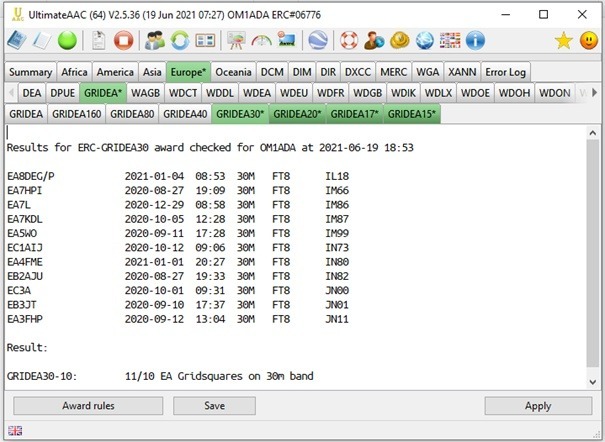
Task: Open the chart presentation board icon
Action: [x=236, y=40]
